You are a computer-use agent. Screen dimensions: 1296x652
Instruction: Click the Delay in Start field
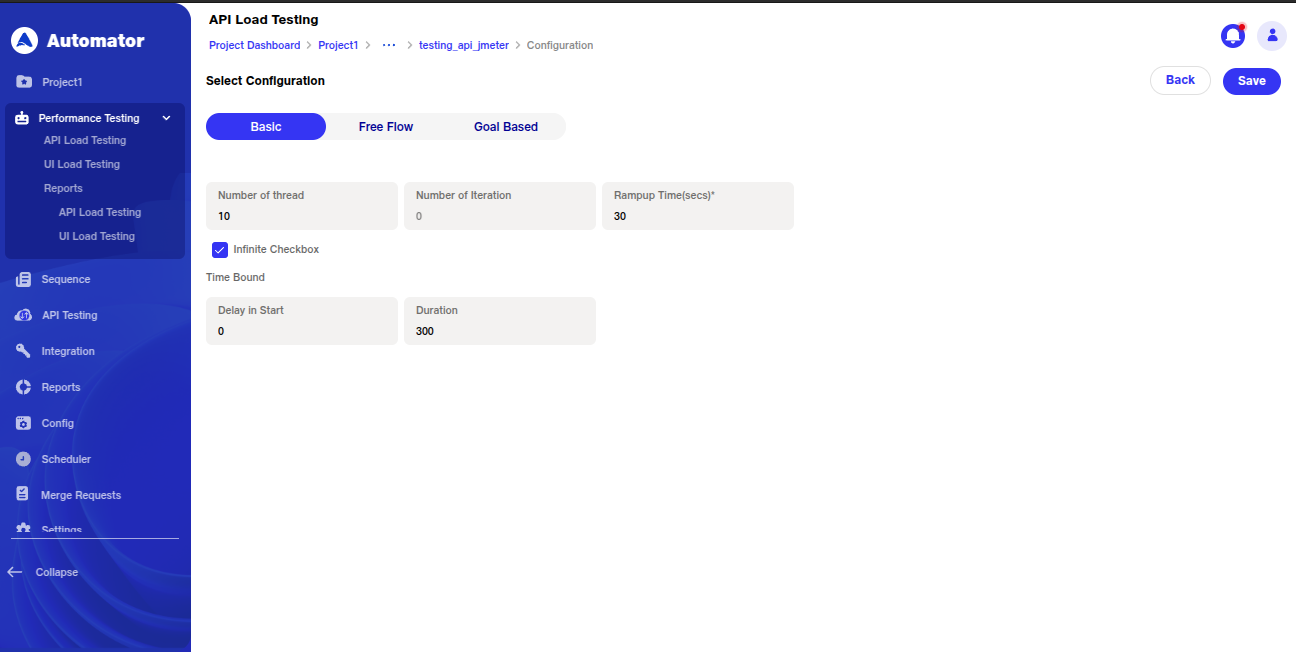click(302, 321)
